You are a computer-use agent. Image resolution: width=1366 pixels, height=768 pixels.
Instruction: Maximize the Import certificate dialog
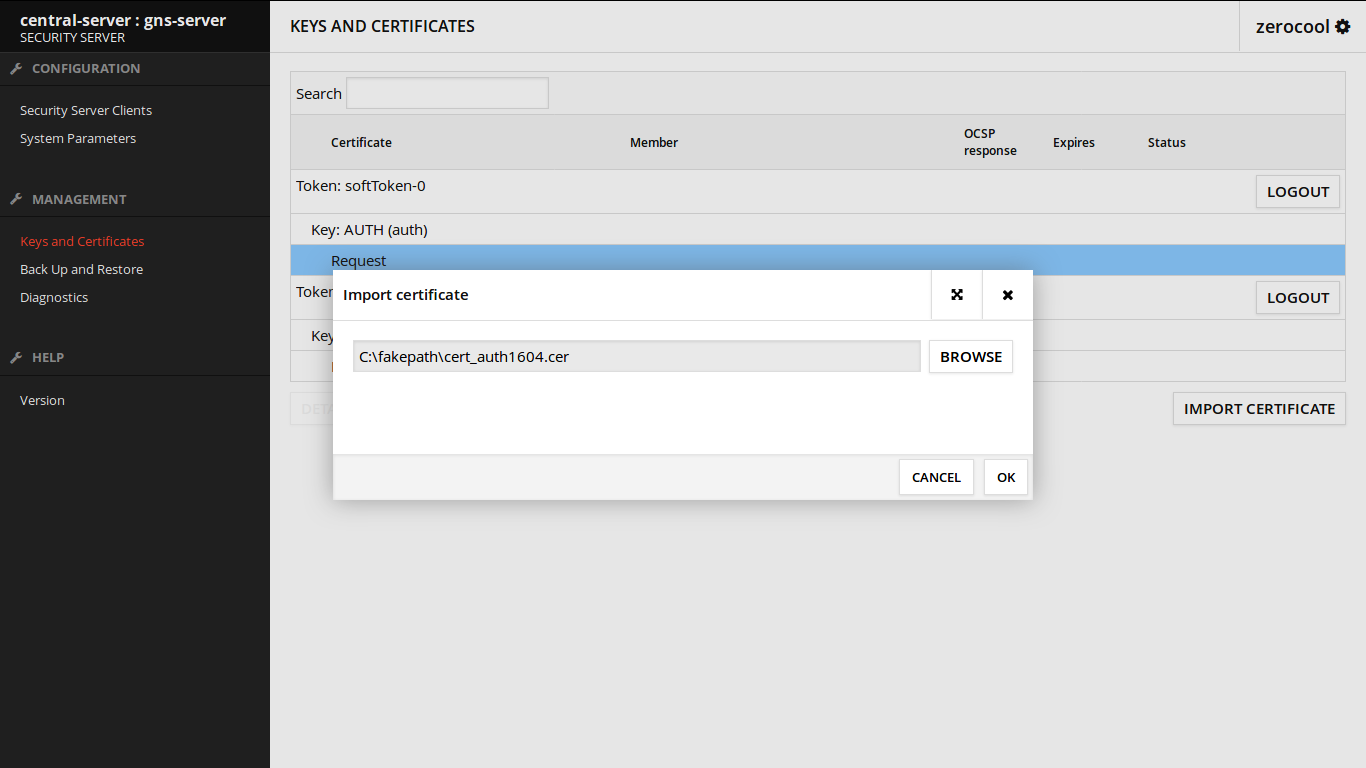pyautogui.click(x=957, y=295)
